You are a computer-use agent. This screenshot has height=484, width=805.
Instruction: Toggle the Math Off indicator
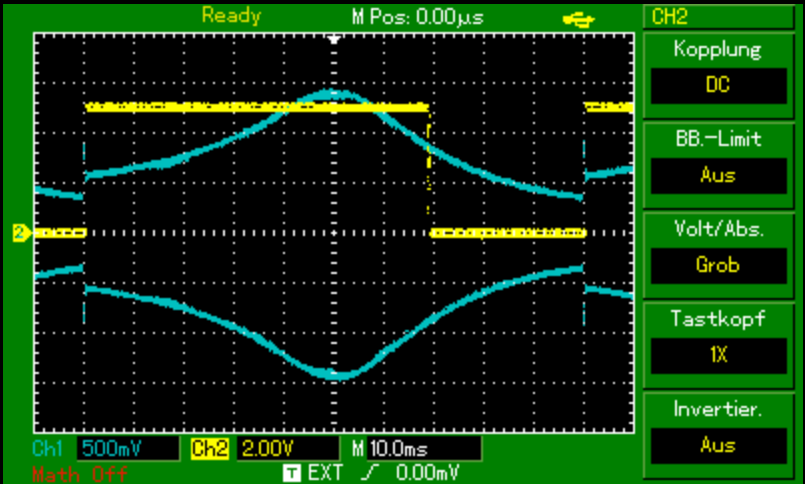(78, 472)
